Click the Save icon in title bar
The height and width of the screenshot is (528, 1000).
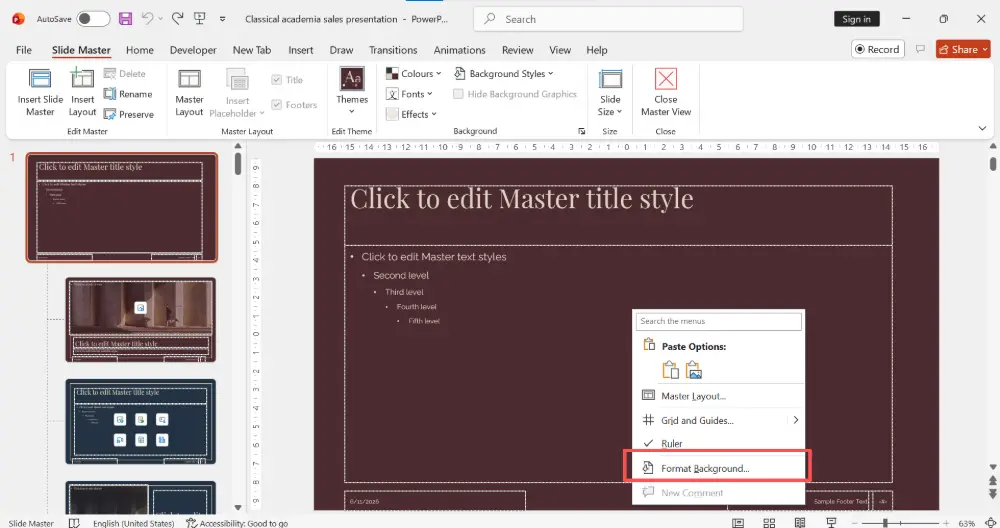pyautogui.click(x=126, y=19)
